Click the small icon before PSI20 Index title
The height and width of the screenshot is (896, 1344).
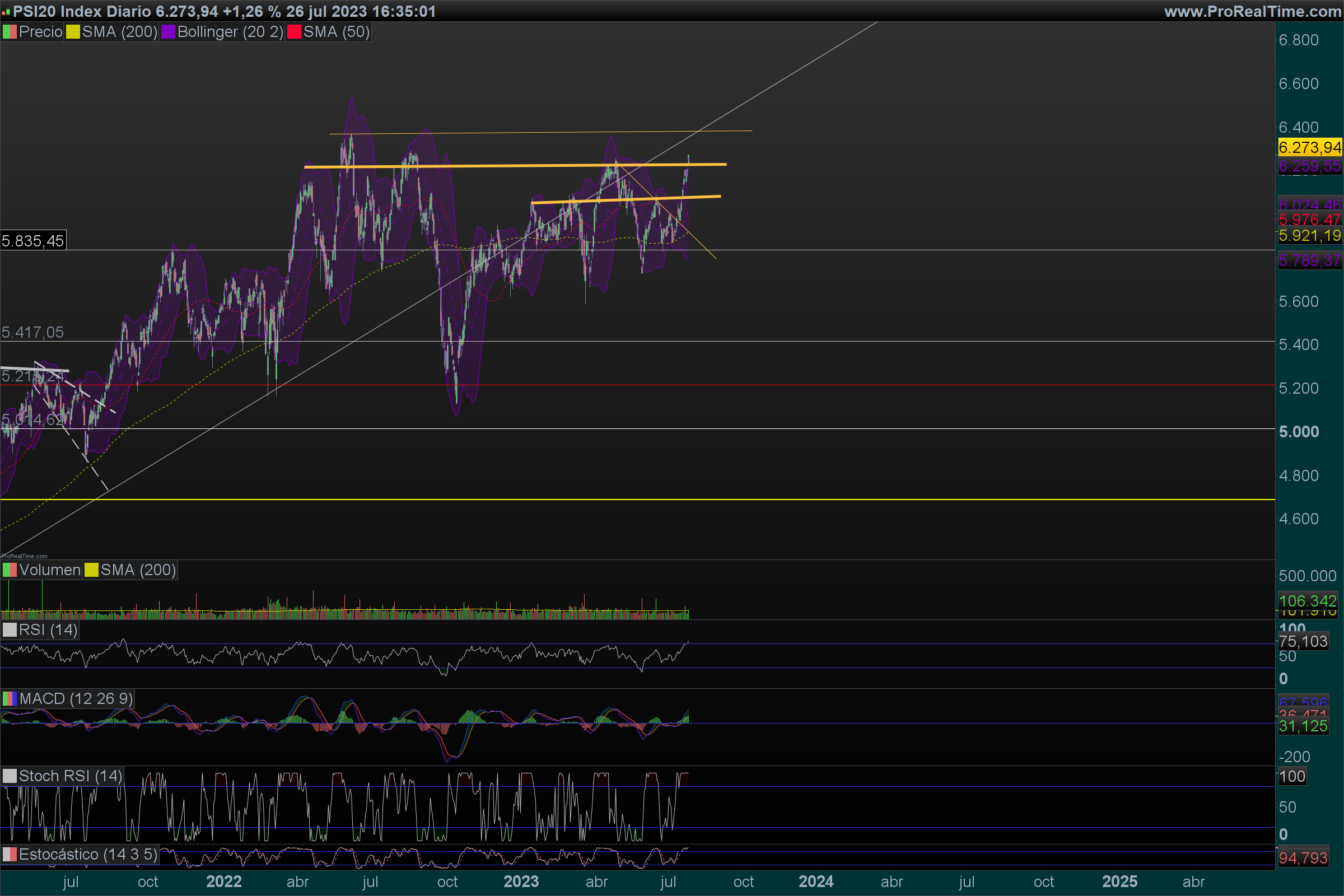6,12
